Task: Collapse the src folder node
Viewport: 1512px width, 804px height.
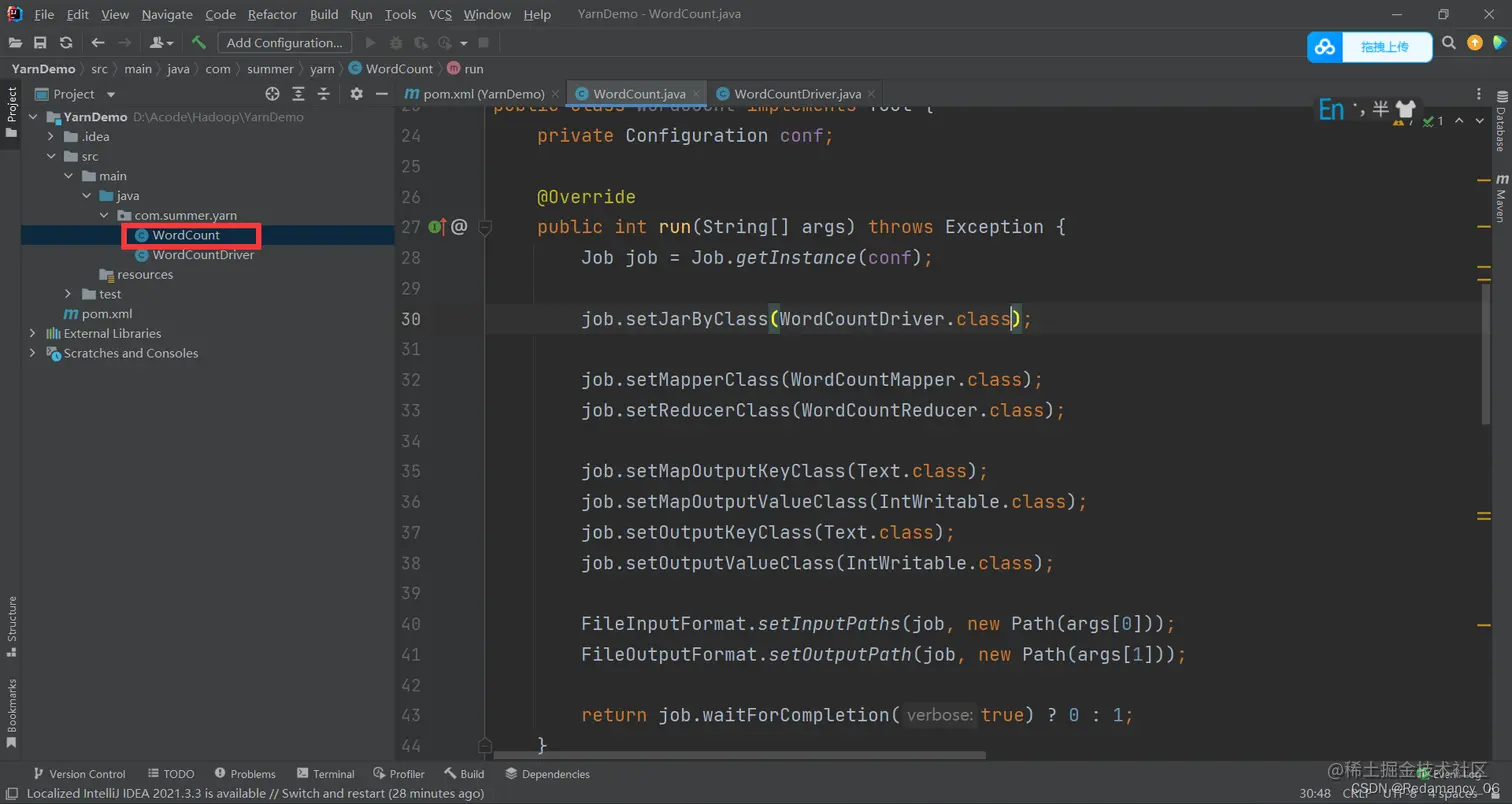Action: pos(50,157)
